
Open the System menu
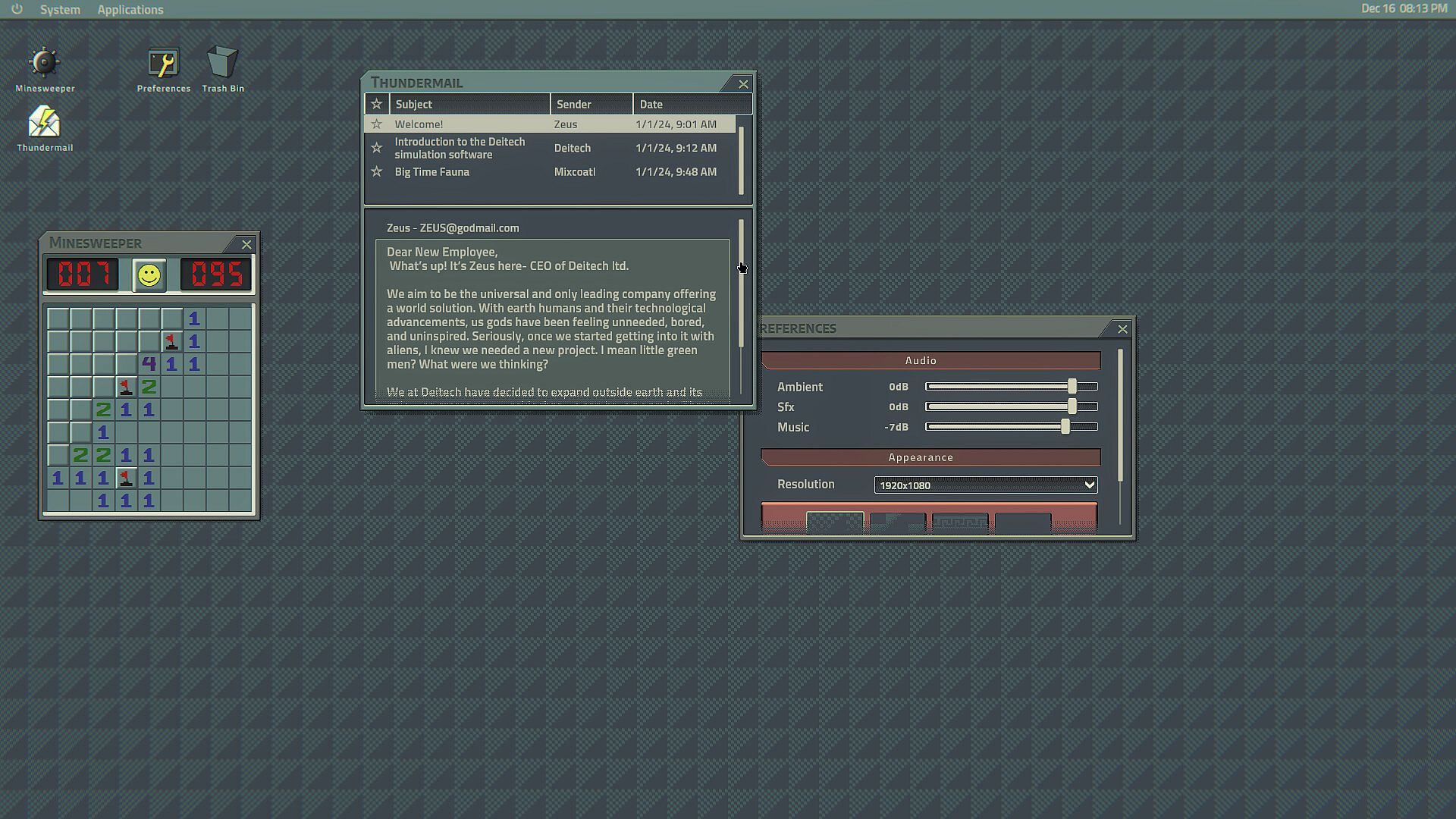[60, 10]
